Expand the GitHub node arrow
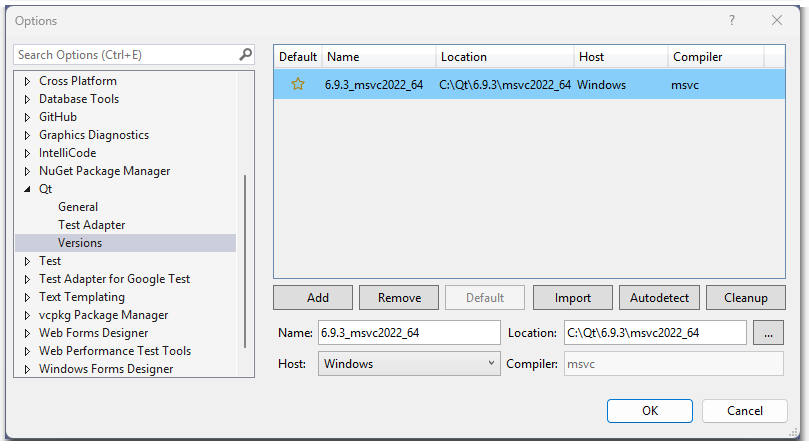The height and width of the screenshot is (448, 809). 27,118
